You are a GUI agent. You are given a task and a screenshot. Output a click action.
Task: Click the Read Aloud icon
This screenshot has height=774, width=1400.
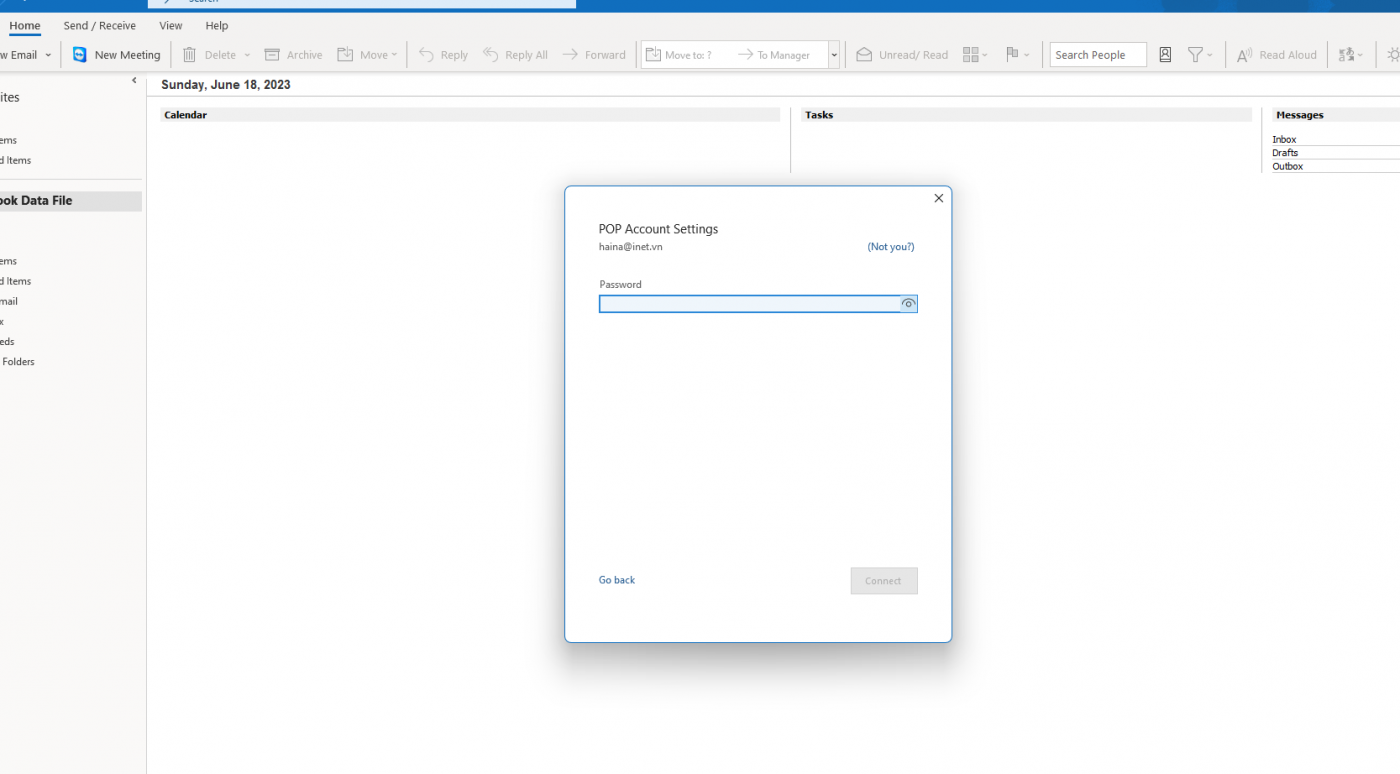pyautogui.click(x=1245, y=55)
